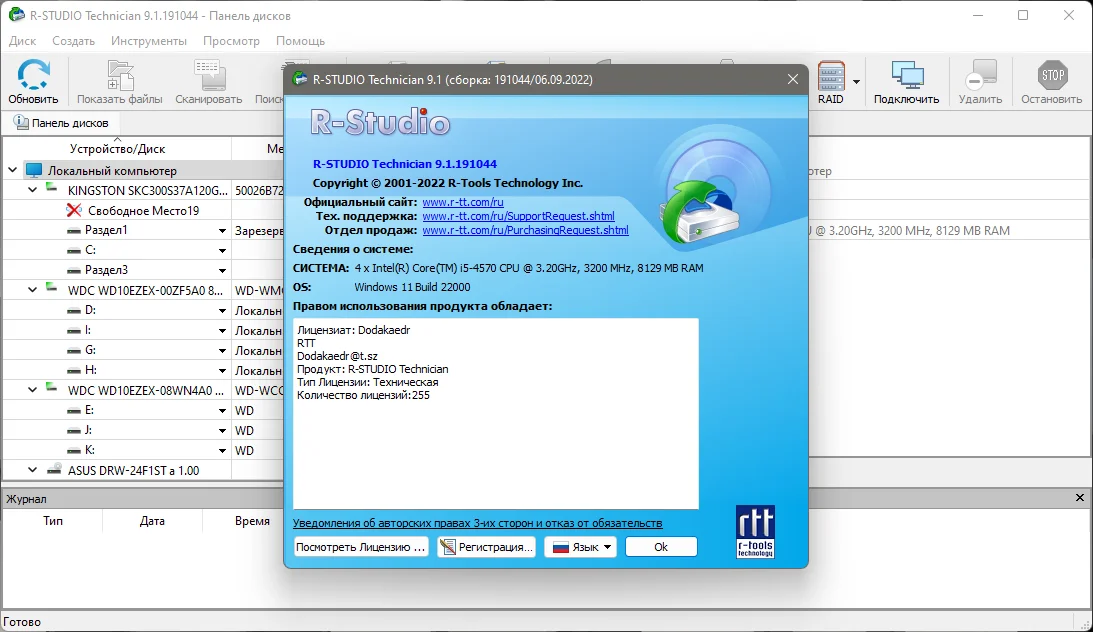Click the R-Studio app icon in main title bar
Viewport: 1093px width, 632px height.
pos(16,15)
